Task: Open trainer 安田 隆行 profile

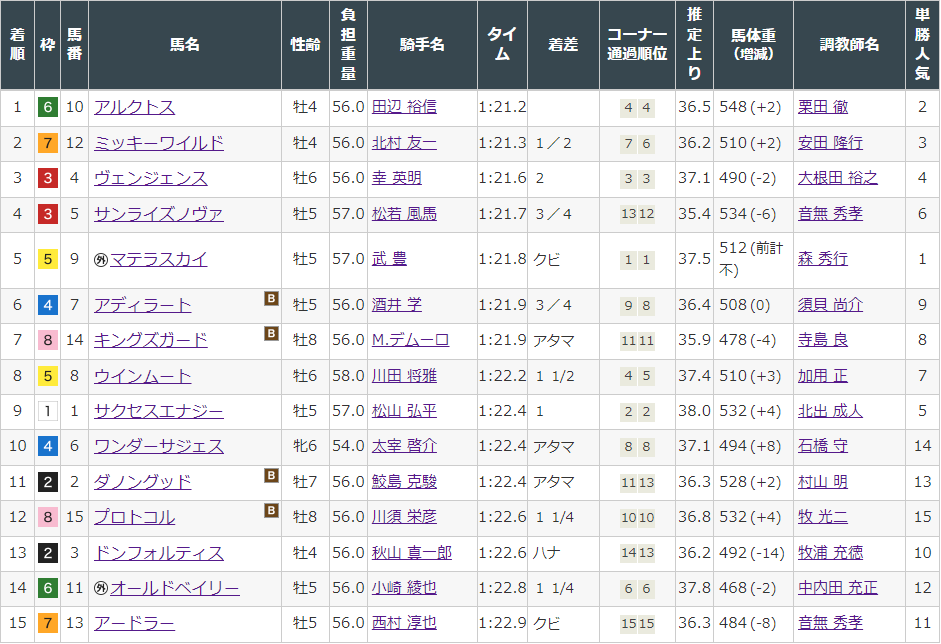Action: tap(830, 143)
